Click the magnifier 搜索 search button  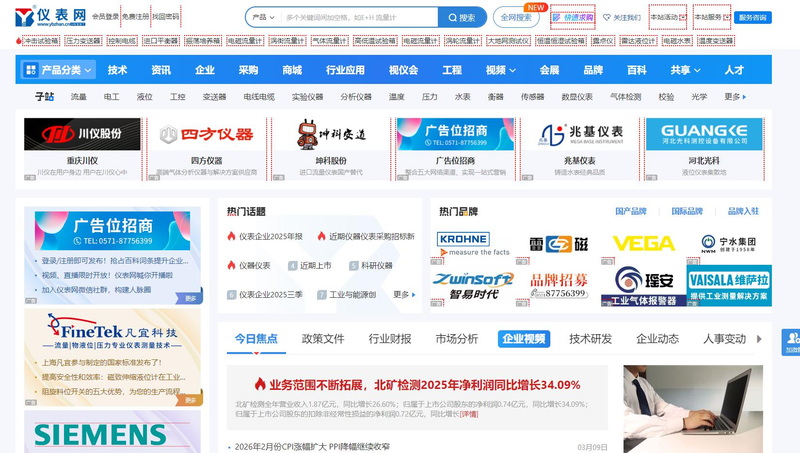pyautogui.click(x=462, y=17)
